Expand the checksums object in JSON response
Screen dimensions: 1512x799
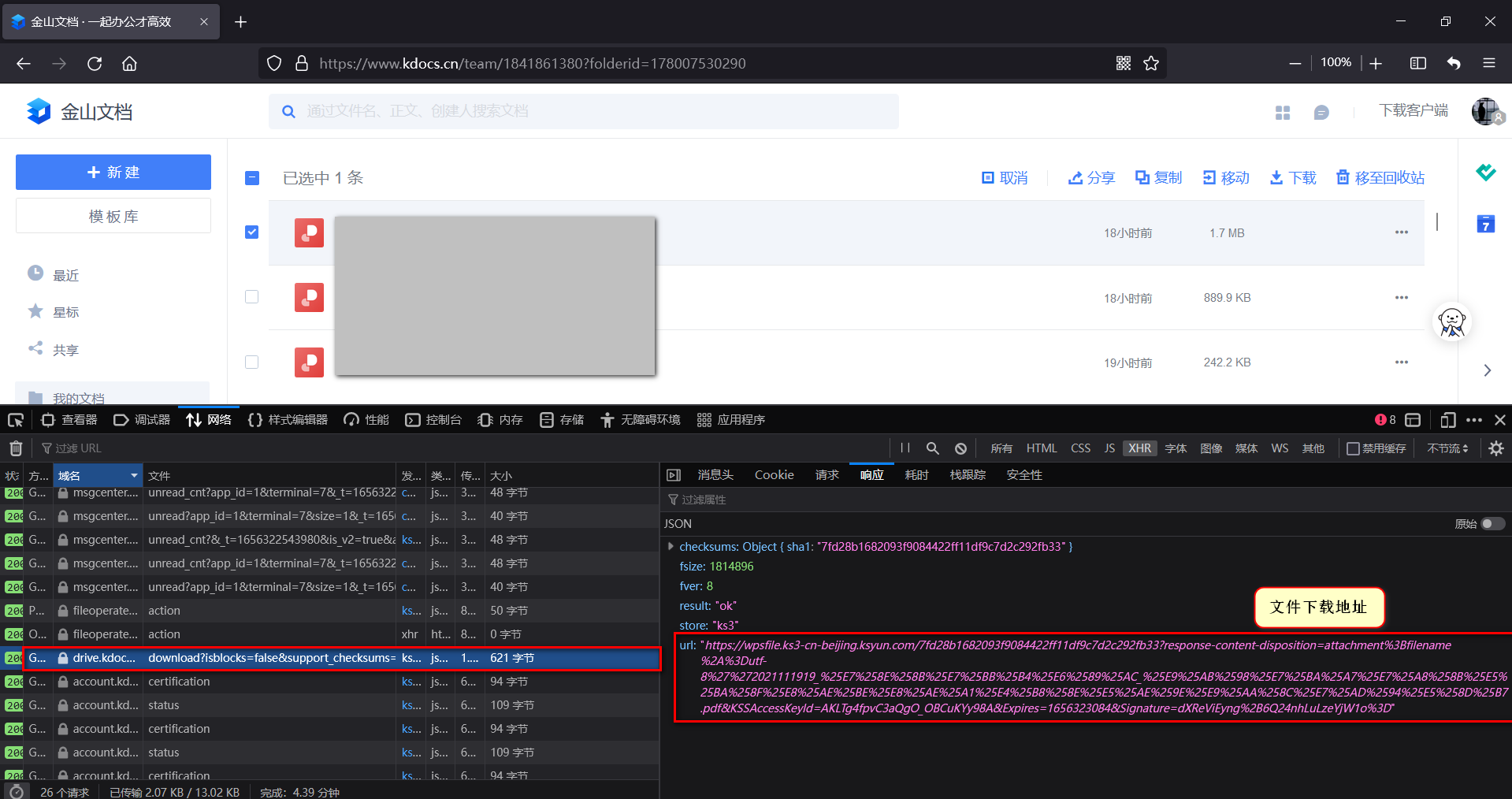pos(671,546)
